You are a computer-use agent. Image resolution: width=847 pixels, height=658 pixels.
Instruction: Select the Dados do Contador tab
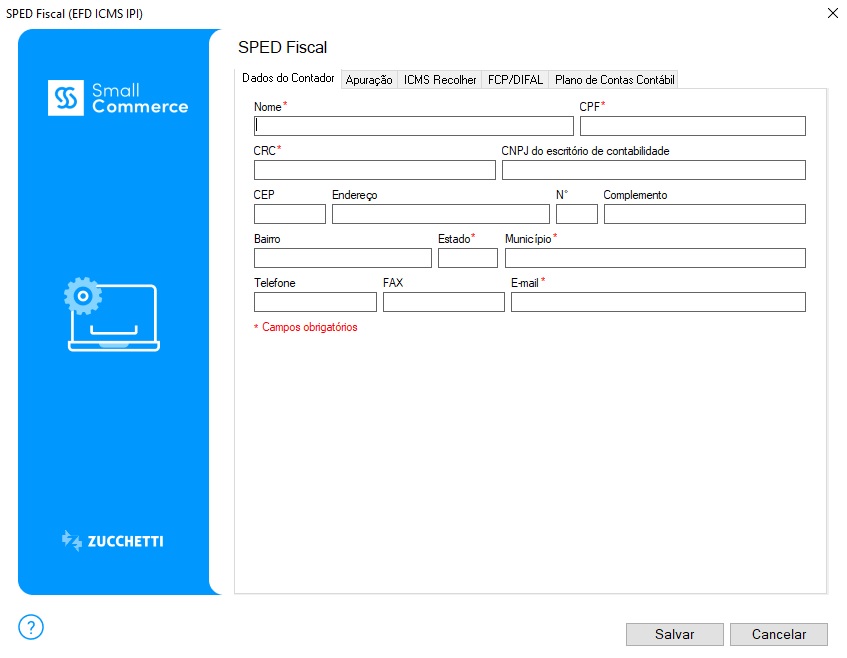(288, 79)
